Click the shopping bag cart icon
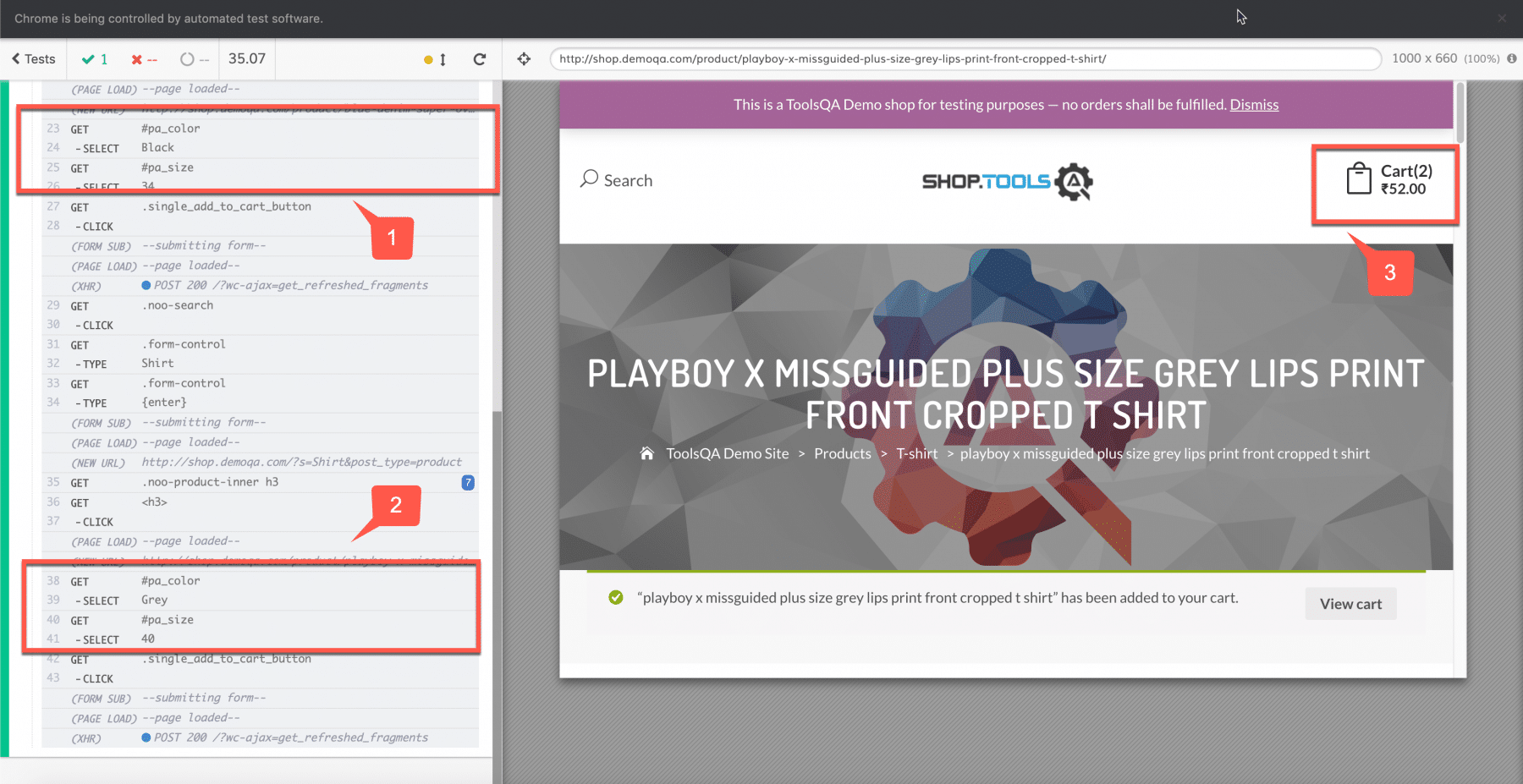 [x=1358, y=178]
